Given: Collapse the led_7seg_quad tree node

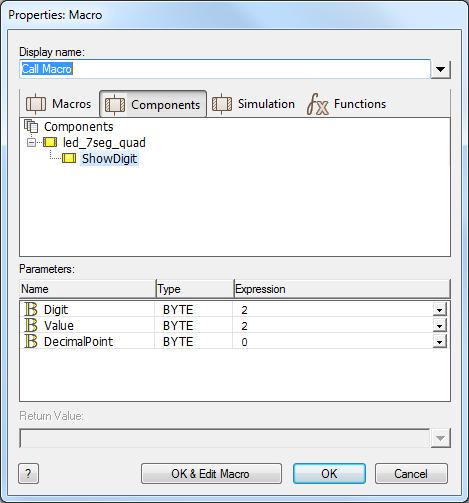Looking at the screenshot, I should (31, 143).
